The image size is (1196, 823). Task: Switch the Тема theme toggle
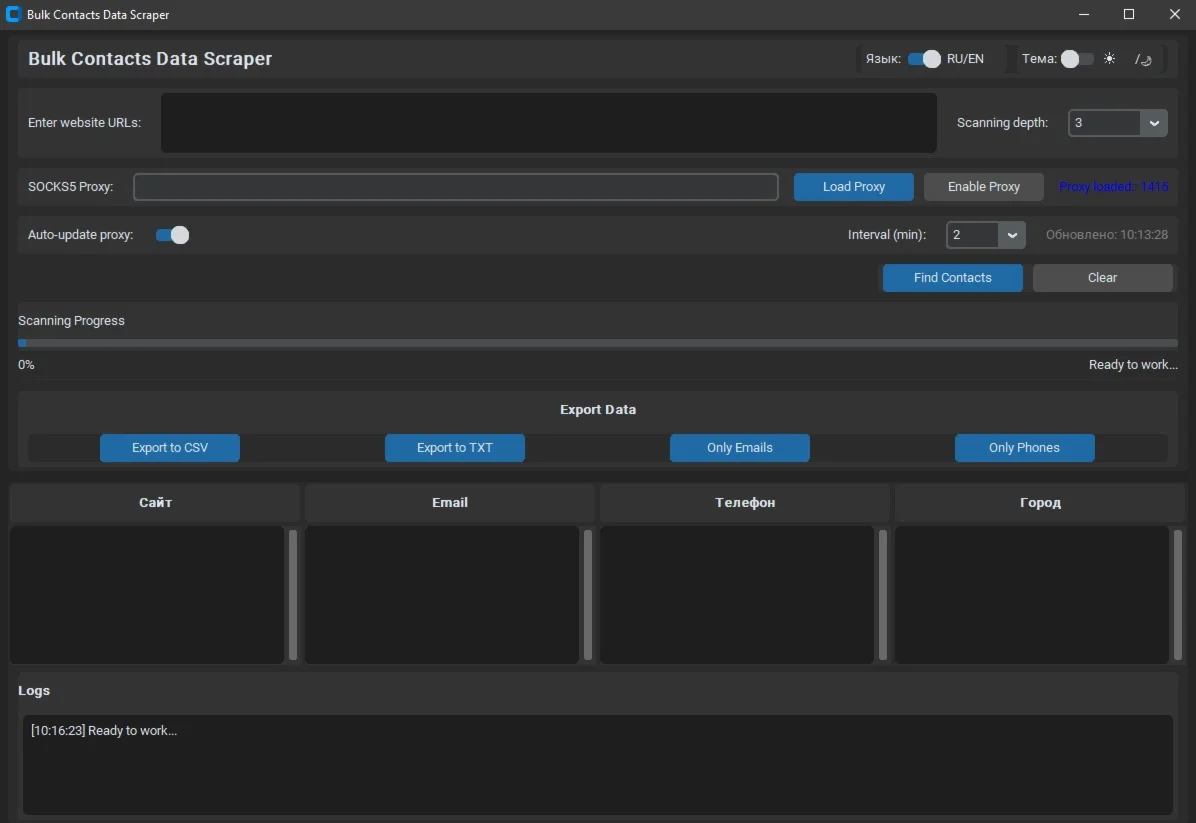1077,59
